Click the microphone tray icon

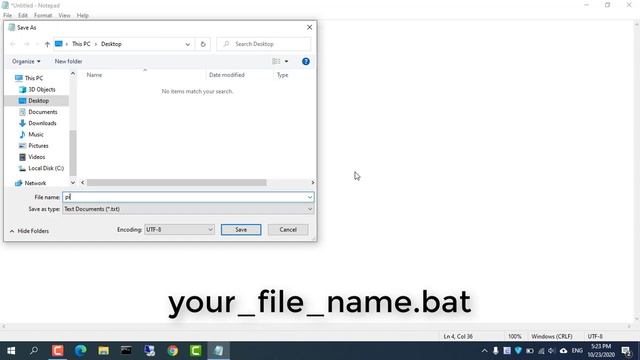[496, 351]
